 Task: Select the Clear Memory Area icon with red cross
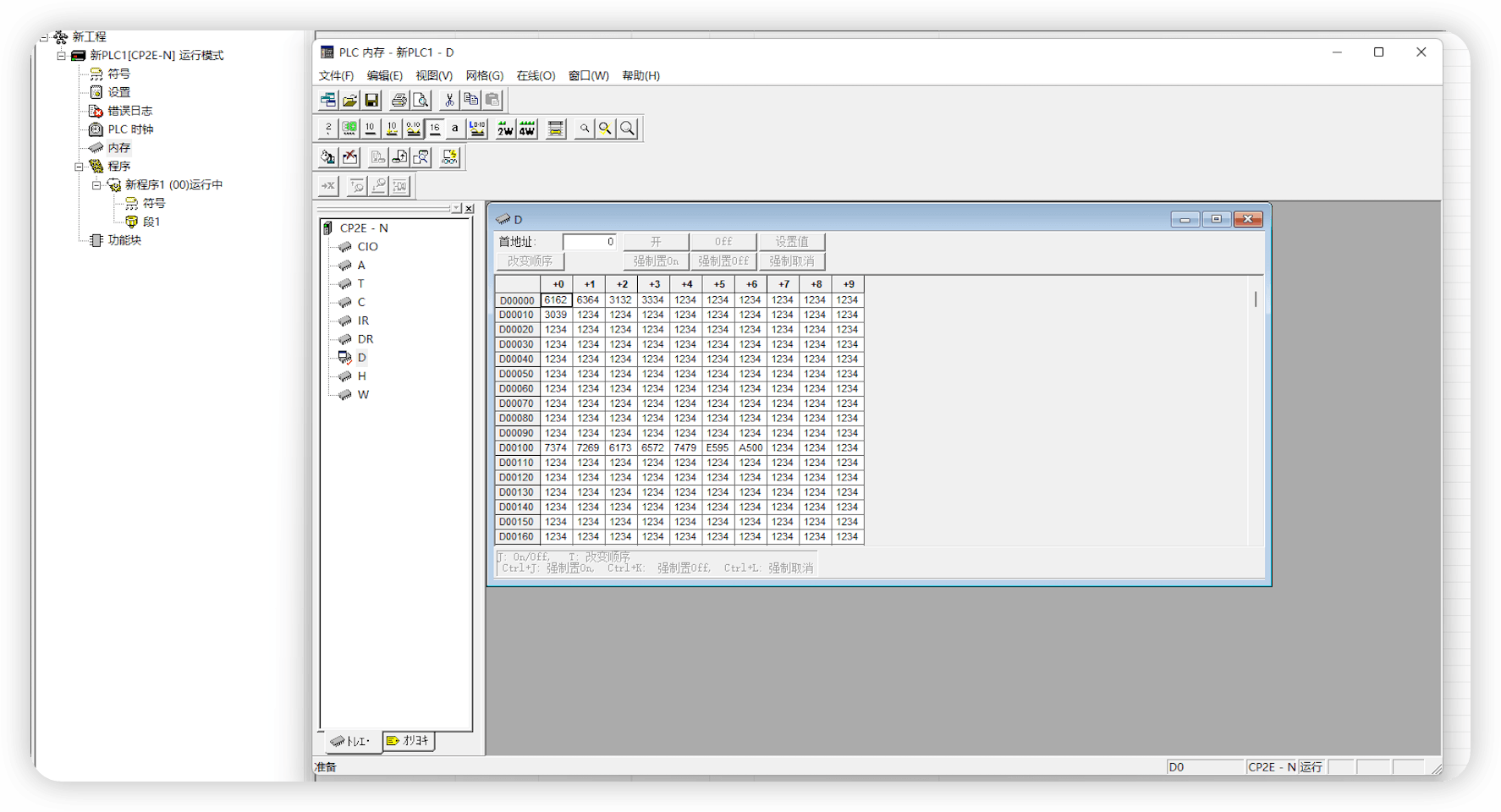pos(349,159)
